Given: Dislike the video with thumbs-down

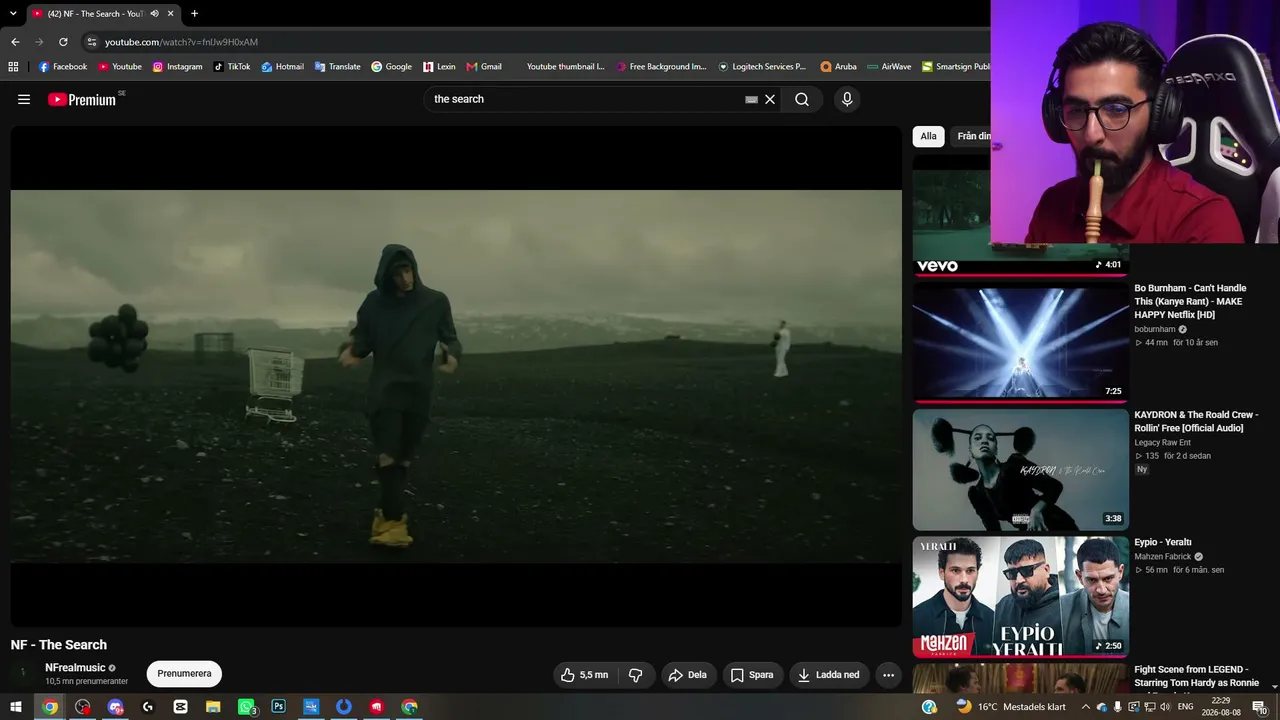Looking at the screenshot, I should point(635,675).
